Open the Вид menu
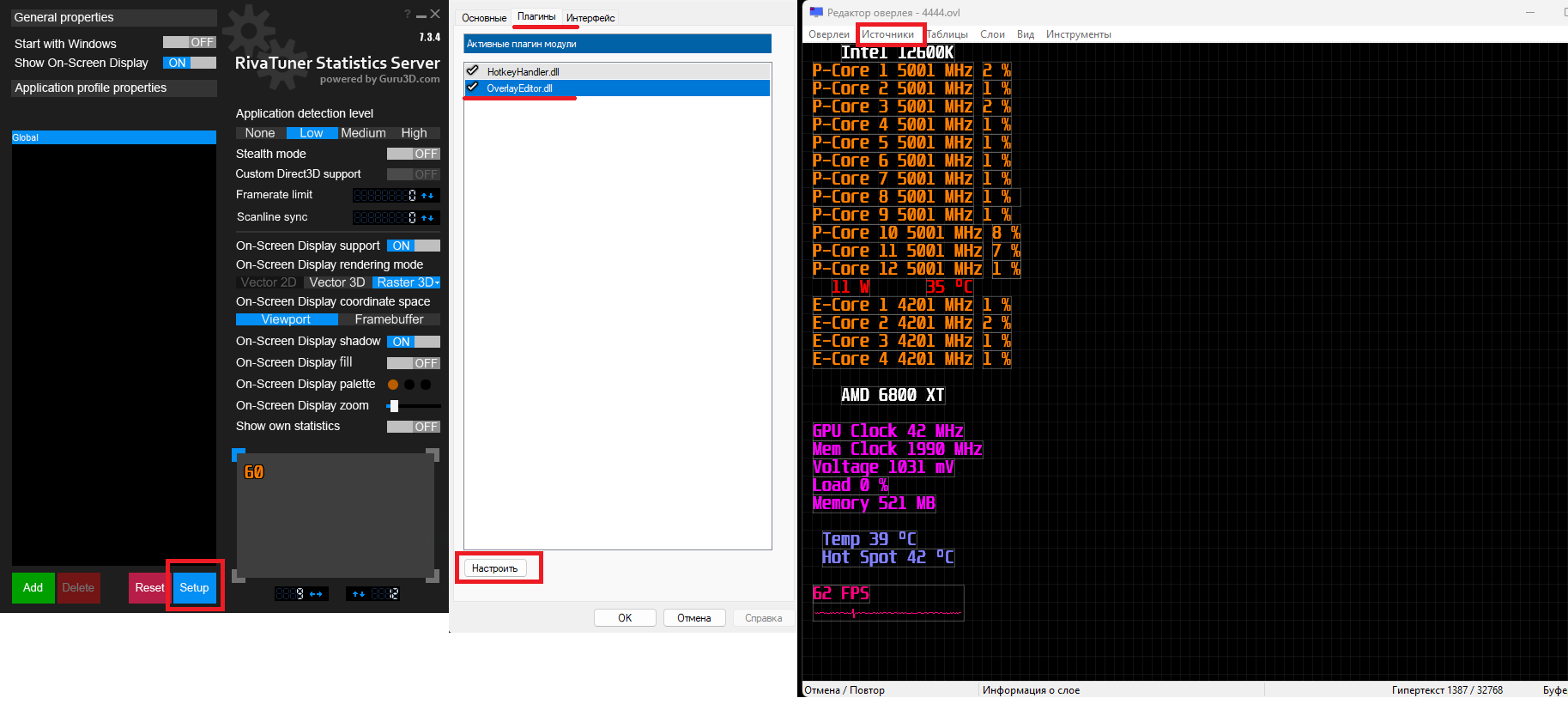 (1026, 34)
